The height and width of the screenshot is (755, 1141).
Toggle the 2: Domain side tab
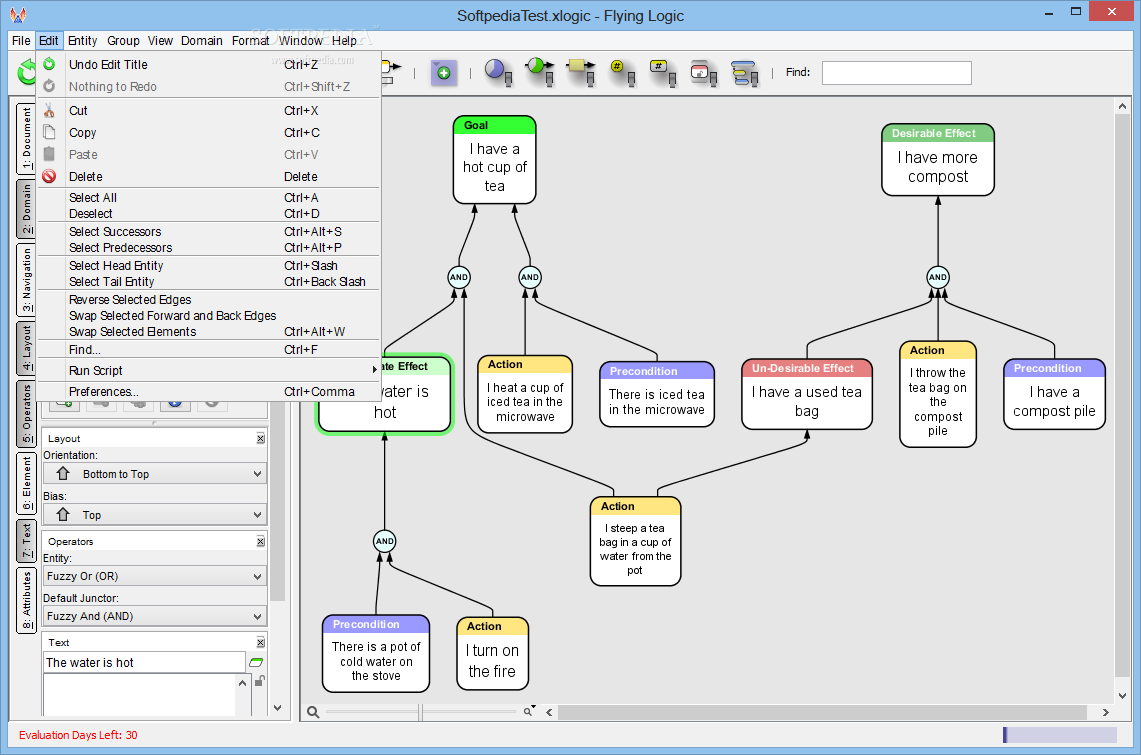click(26, 208)
